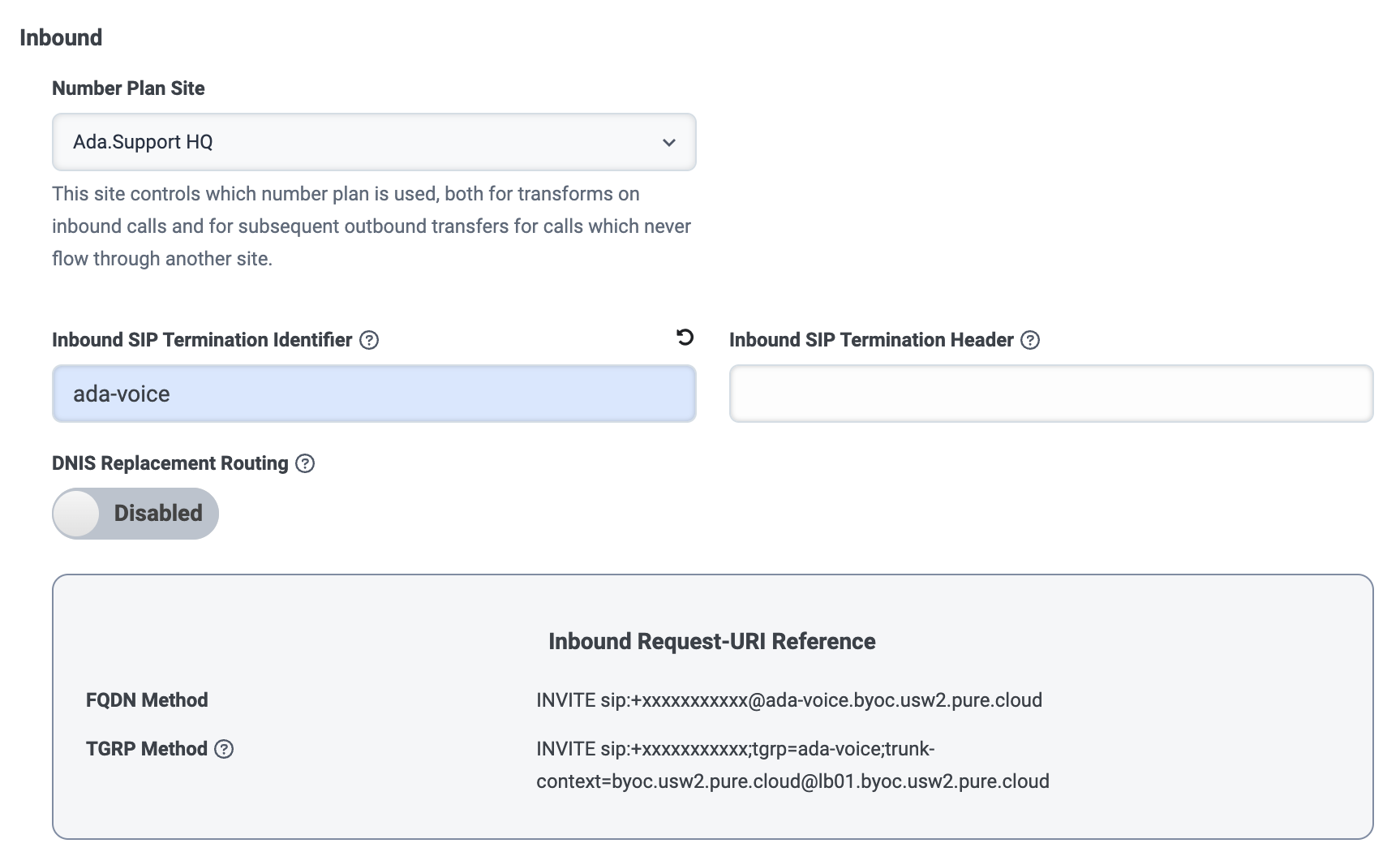Screen dimensions: 1400x865
Task: Reset the Inbound SIP Termination Identifier value
Action: (x=685, y=338)
